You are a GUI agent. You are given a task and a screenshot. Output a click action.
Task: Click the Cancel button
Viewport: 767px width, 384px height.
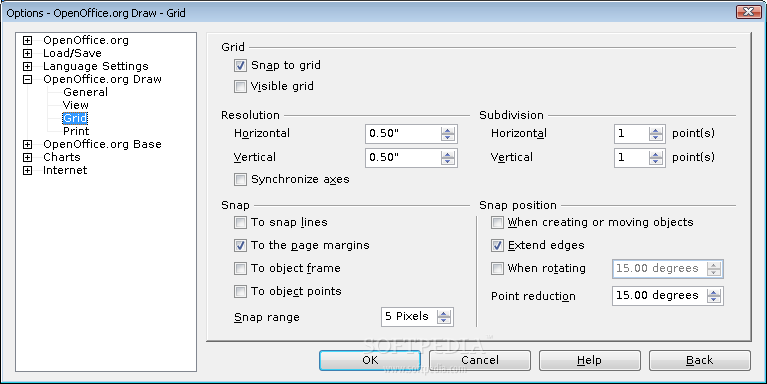[x=480, y=361]
